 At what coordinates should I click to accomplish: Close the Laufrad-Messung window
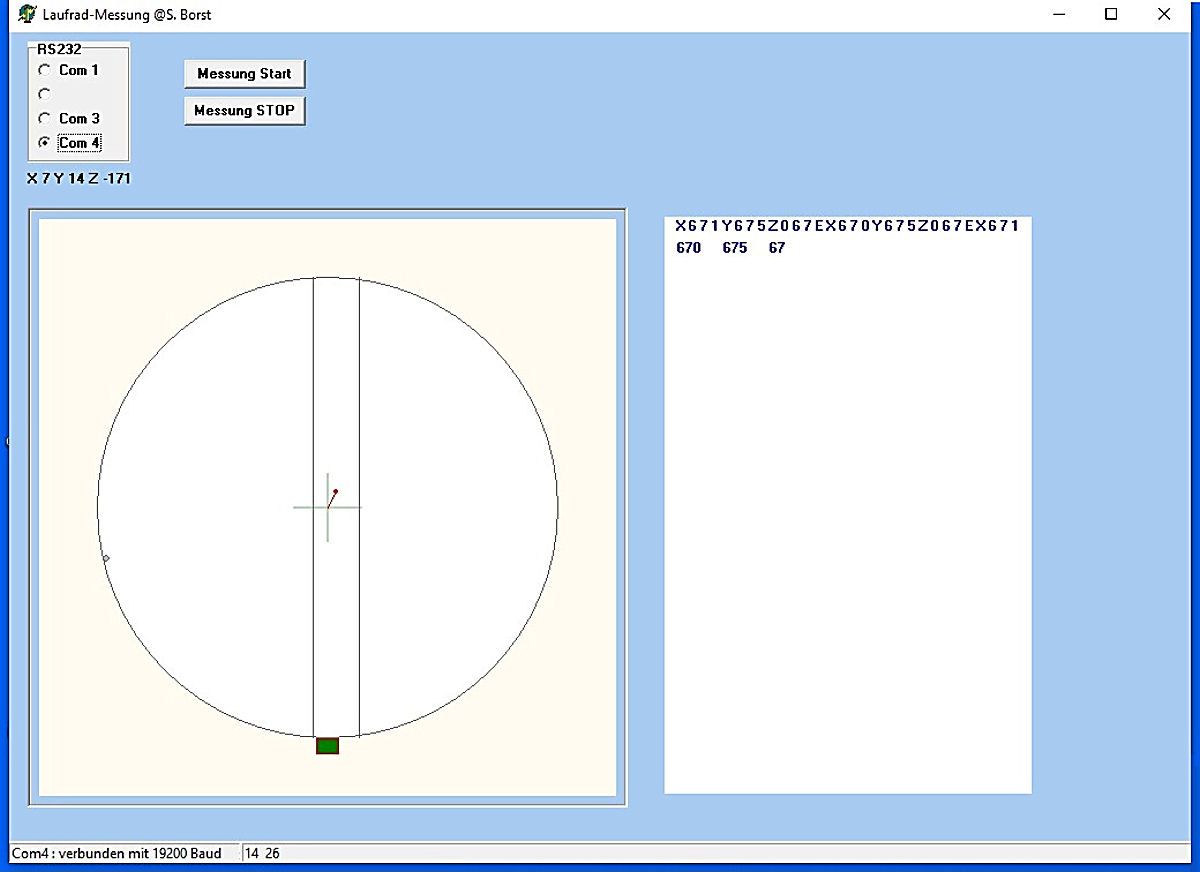1163,14
